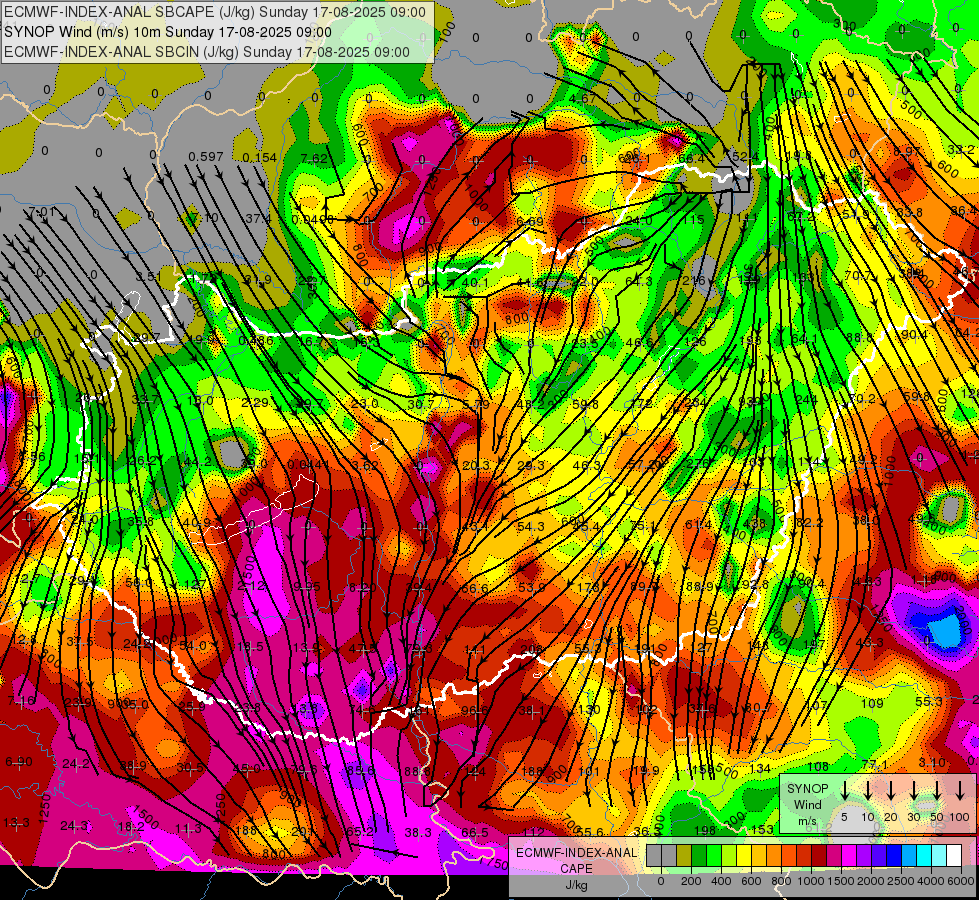Pick the bright magenta swatch right of the 1500 label
Viewport: 979px width, 900px height.
point(850,855)
